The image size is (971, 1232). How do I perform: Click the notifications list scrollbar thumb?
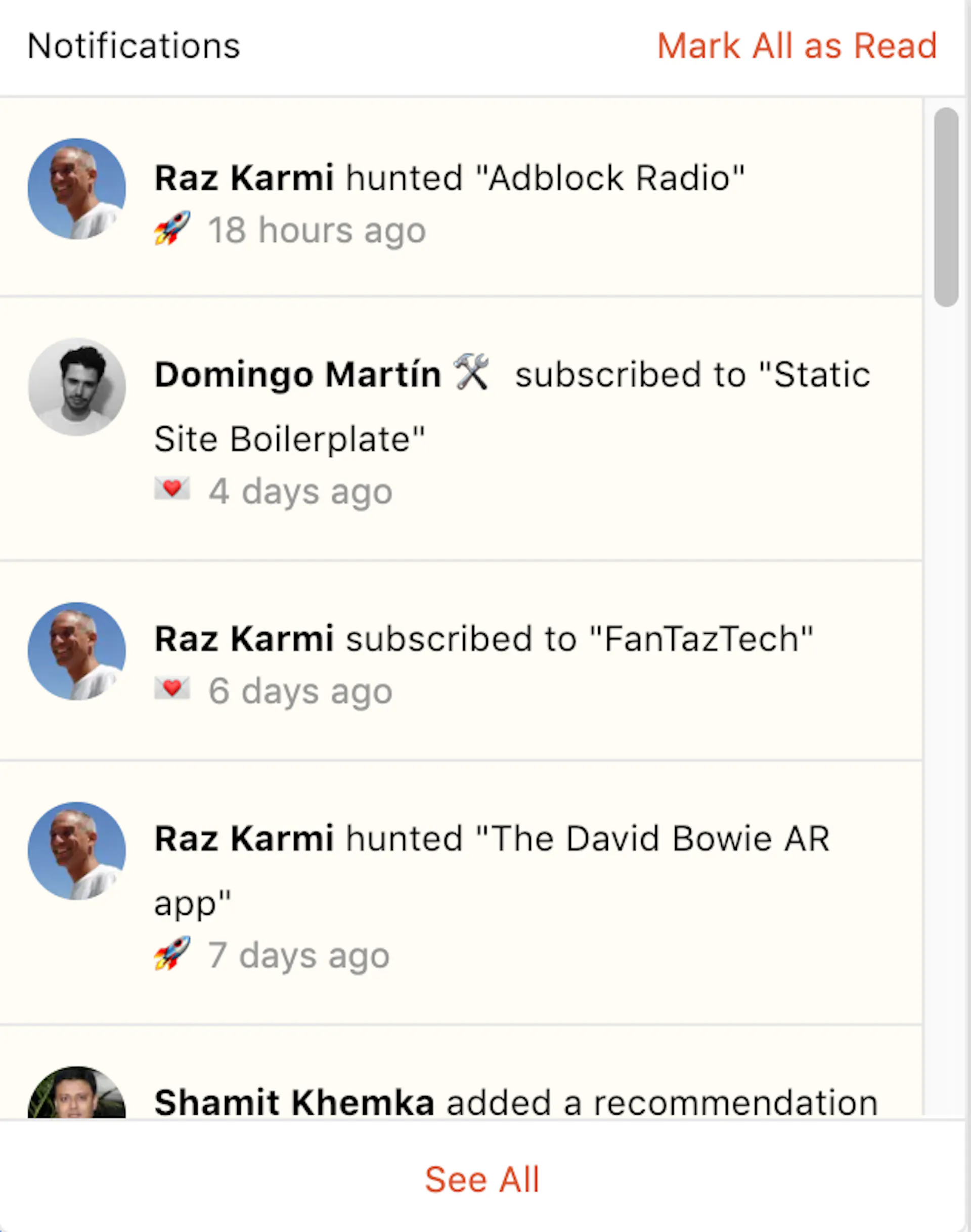946,207
